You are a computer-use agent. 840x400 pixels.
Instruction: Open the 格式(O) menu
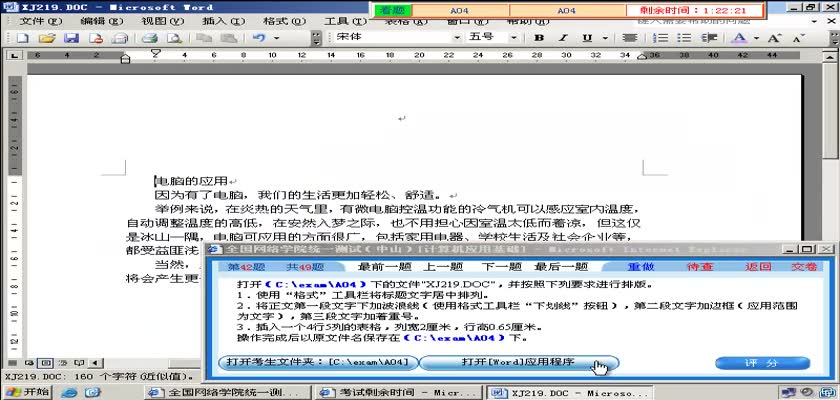(284, 21)
